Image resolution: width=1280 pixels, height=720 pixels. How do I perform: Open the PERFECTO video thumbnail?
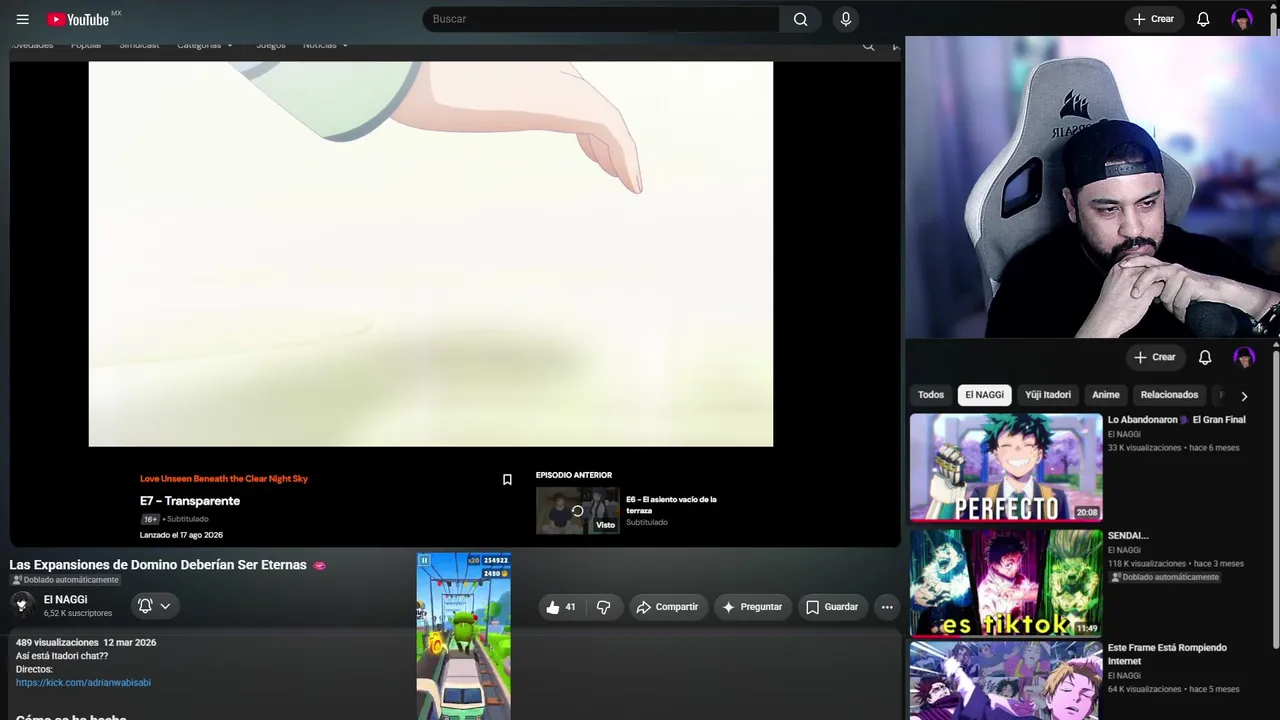click(x=1006, y=468)
